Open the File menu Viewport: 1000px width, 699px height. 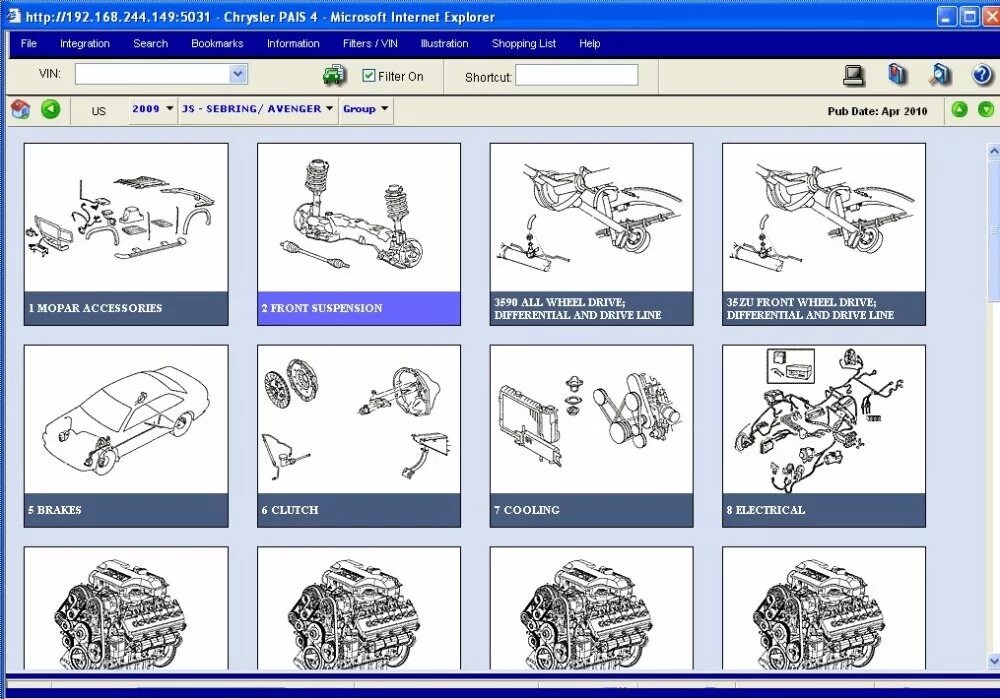coord(29,43)
